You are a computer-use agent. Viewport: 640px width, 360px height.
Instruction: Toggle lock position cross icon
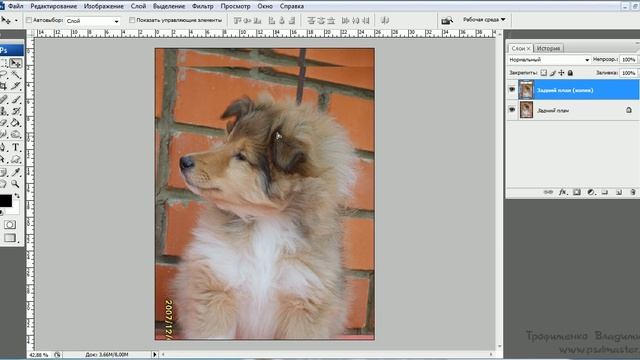click(x=562, y=73)
